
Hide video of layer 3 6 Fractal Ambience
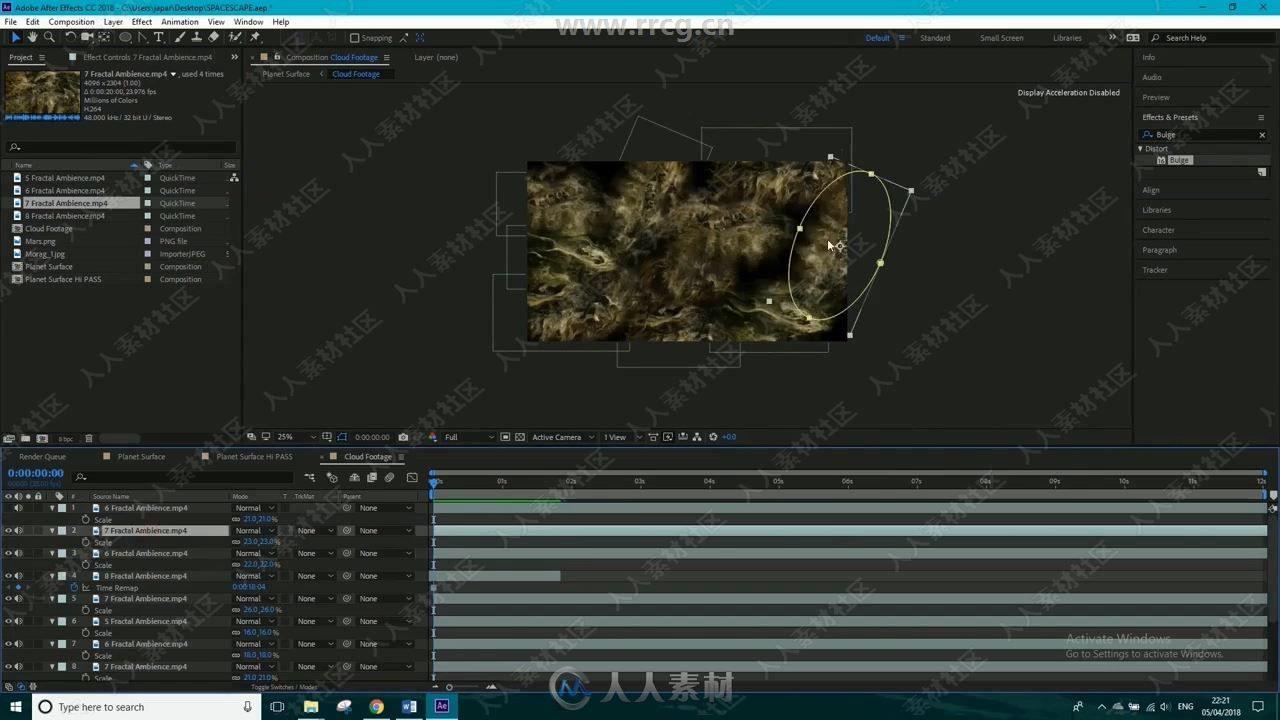(x=8, y=553)
